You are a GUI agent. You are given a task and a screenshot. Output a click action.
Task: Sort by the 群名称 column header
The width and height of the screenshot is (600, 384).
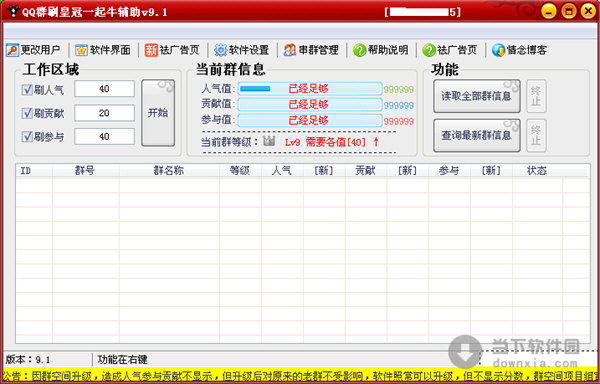(169, 171)
